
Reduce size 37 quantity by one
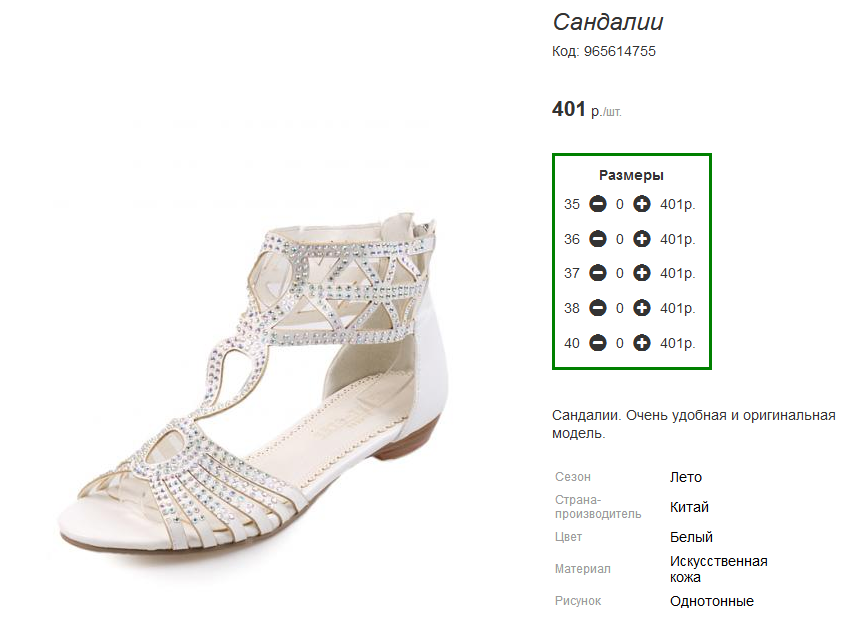click(597, 273)
